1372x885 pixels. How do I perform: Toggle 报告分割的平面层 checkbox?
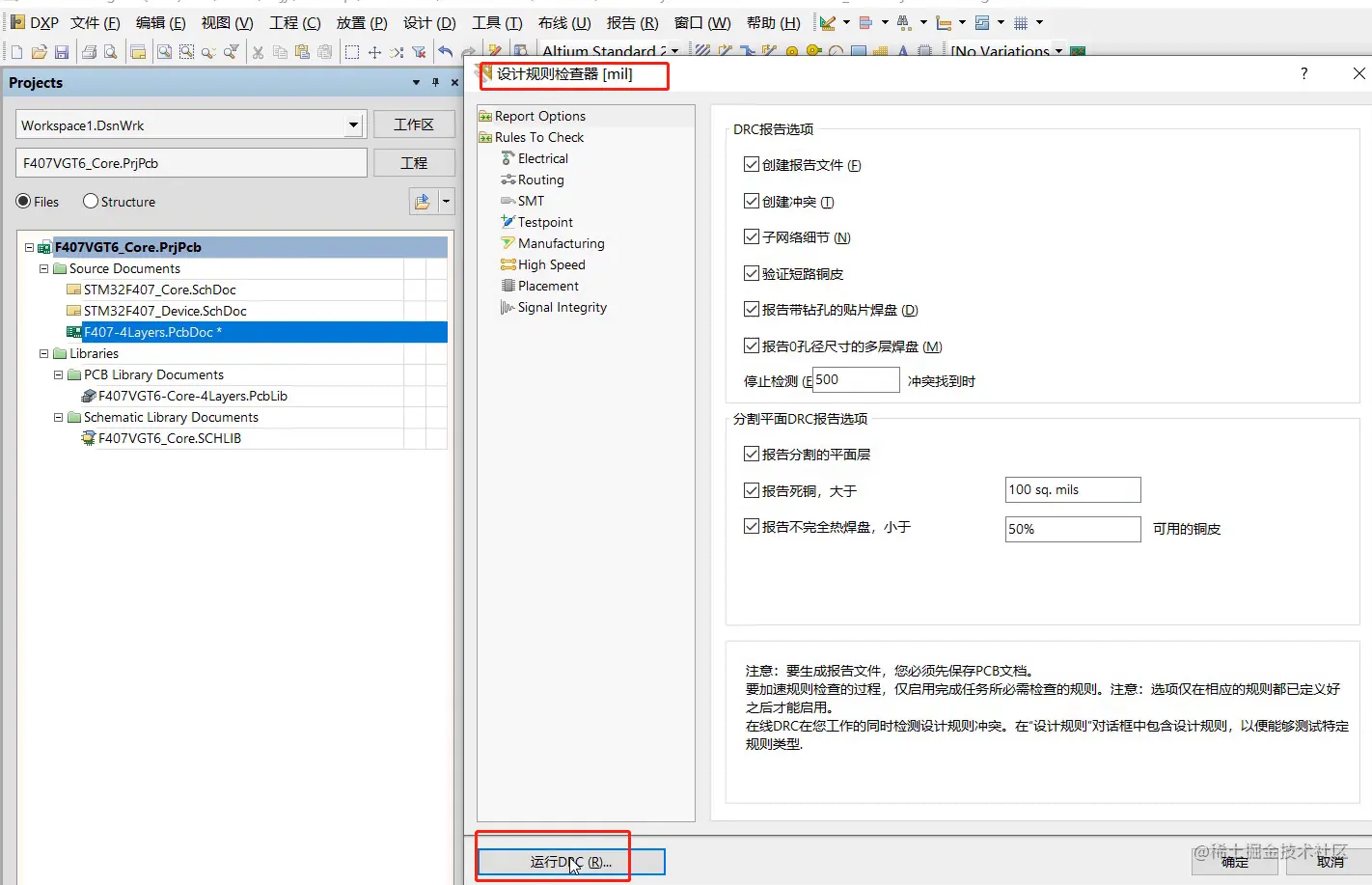tap(751, 454)
